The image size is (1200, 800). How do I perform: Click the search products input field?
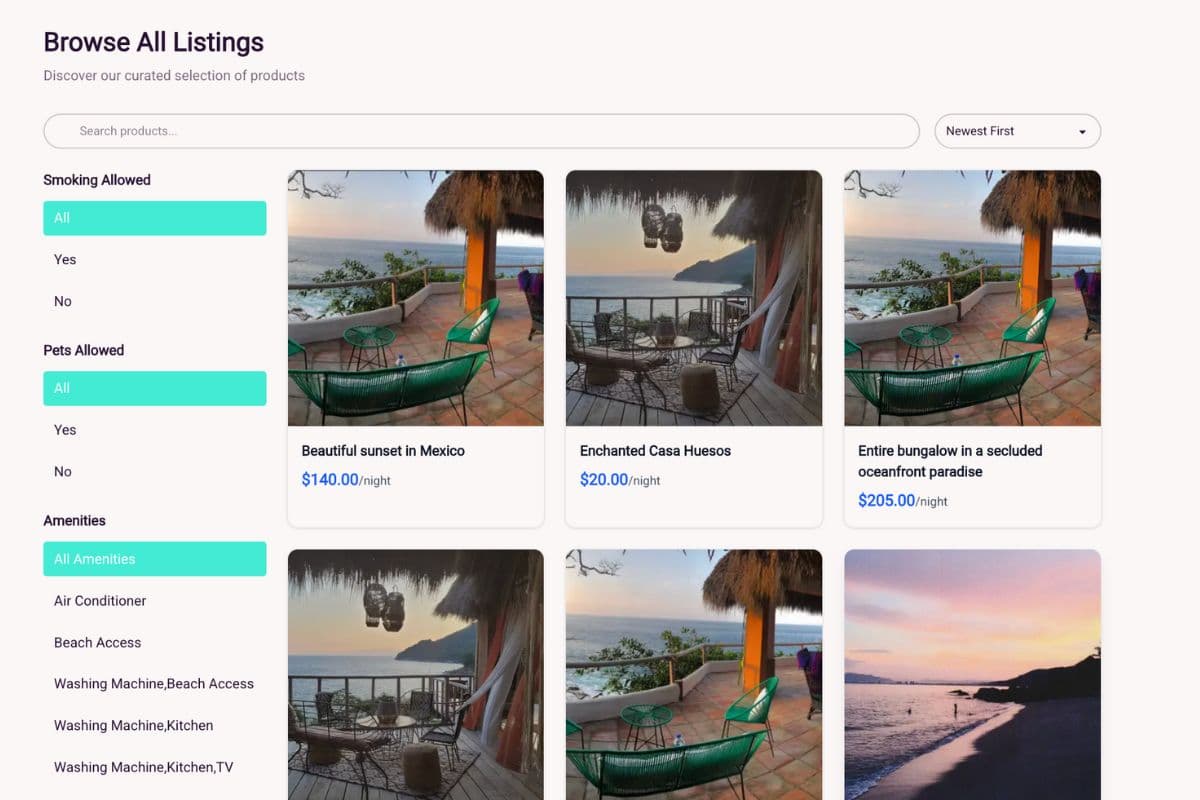click(480, 131)
